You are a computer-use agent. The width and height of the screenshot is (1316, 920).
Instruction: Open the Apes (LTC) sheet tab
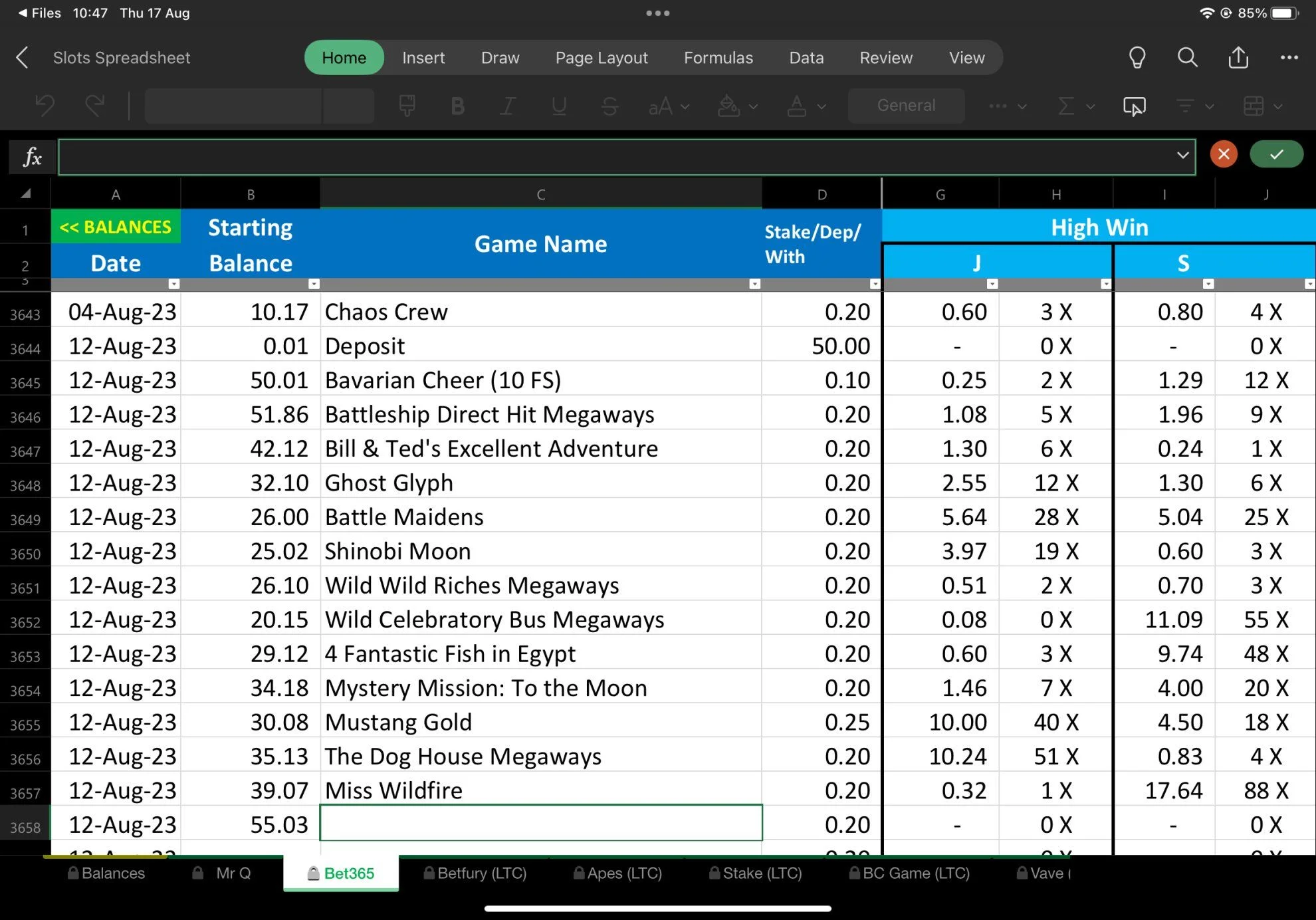point(618,873)
